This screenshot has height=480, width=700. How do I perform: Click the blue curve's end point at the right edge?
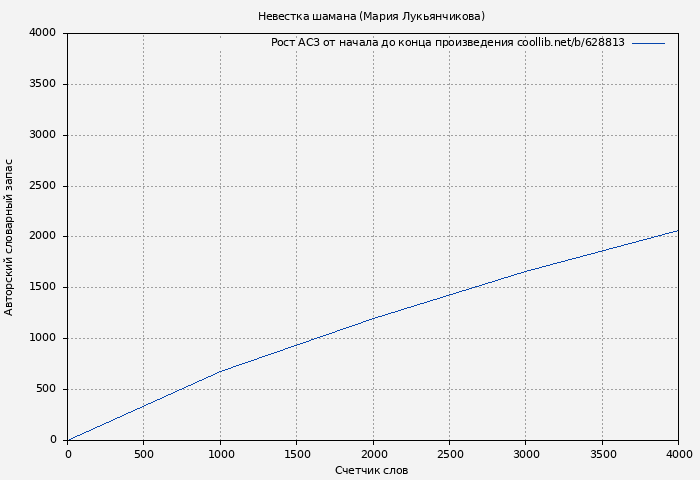(x=677, y=231)
